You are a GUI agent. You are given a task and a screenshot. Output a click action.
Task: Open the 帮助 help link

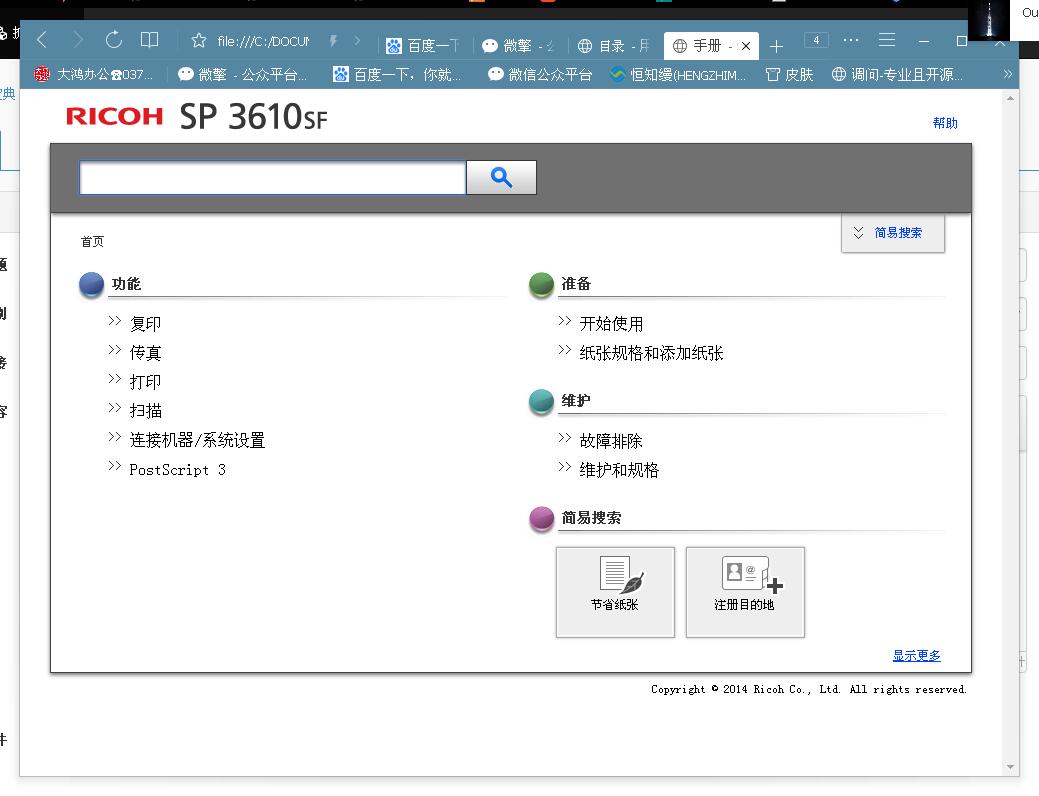[945, 123]
